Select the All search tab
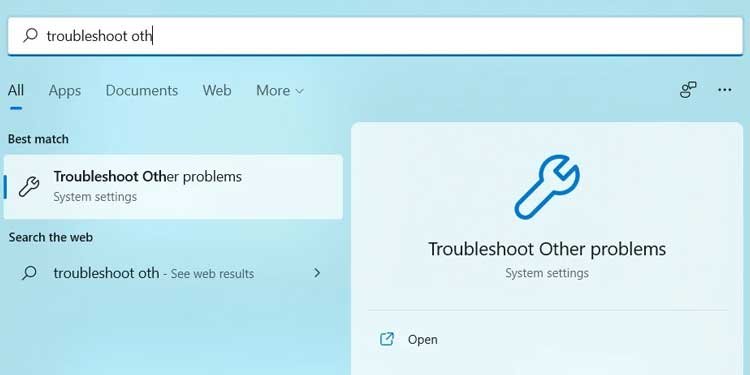Screen dimensions: 750x375 point(16,90)
